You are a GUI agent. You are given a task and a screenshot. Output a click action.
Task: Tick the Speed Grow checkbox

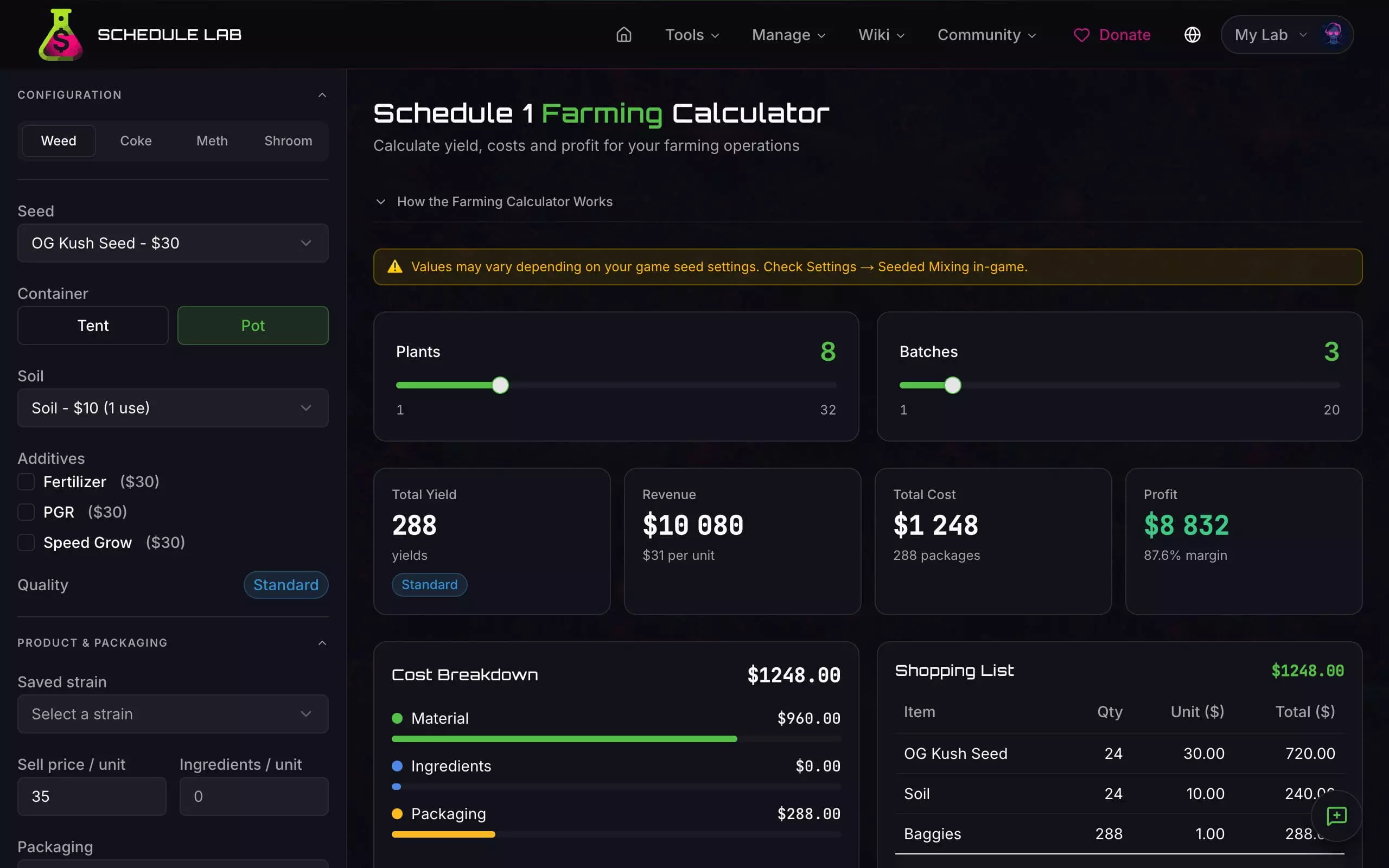click(27, 542)
